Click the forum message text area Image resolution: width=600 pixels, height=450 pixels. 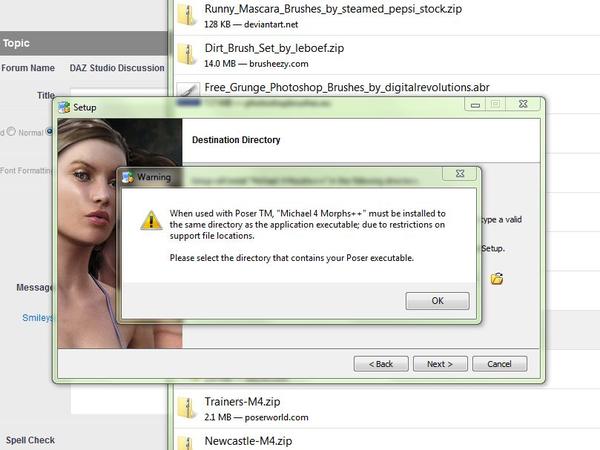119,398
